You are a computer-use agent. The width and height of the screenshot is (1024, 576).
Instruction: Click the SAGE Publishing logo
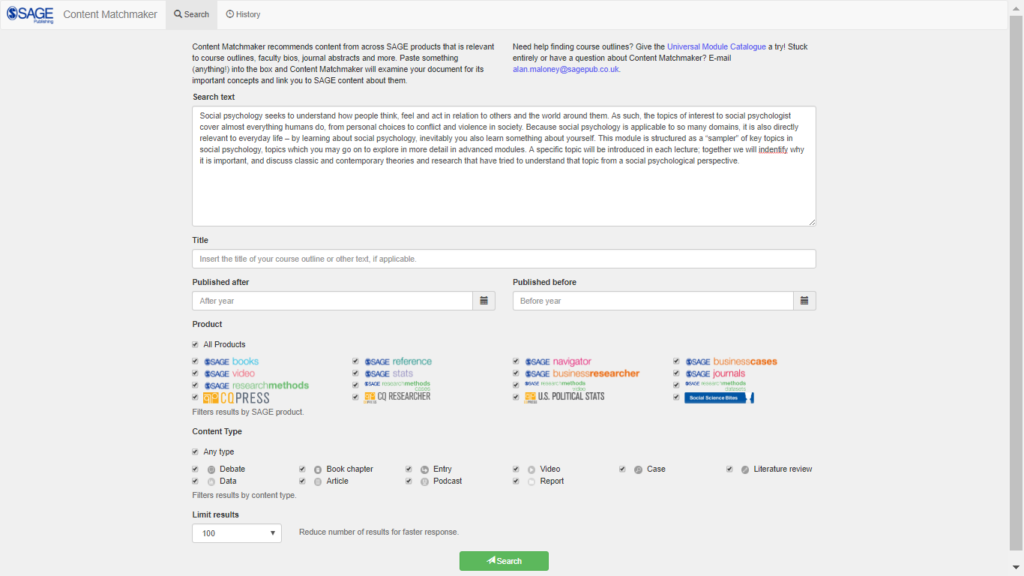(x=30, y=14)
